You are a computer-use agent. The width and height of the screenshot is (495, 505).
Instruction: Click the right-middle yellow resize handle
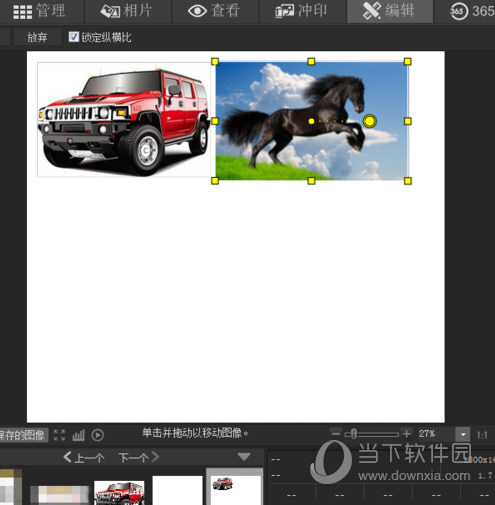[x=407, y=121]
